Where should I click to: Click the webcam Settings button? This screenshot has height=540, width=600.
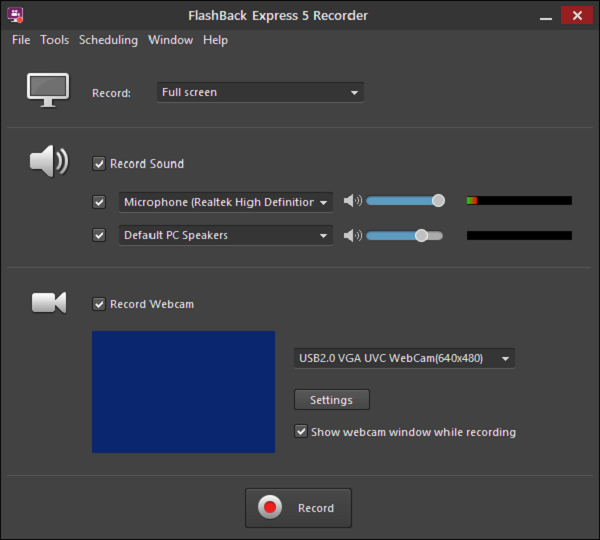click(x=331, y=400)
